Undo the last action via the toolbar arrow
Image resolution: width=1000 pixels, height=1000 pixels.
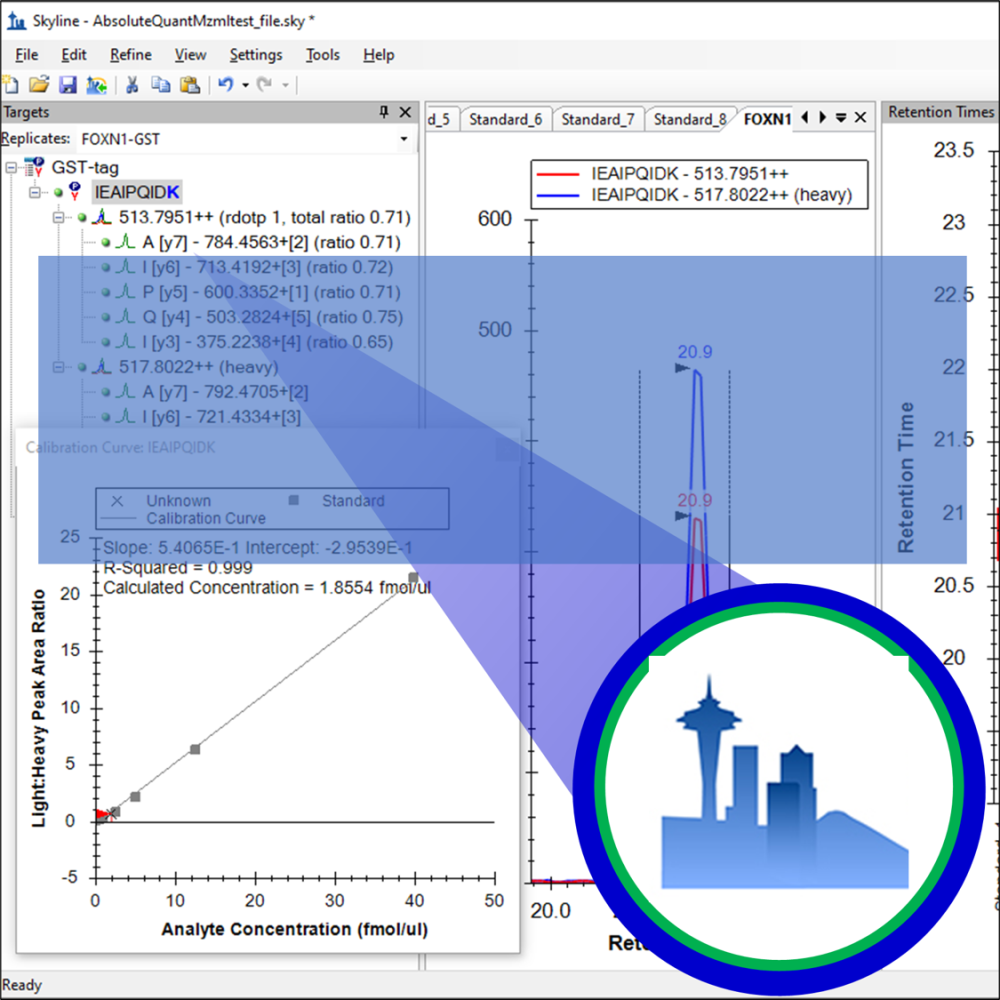(226, 84)
